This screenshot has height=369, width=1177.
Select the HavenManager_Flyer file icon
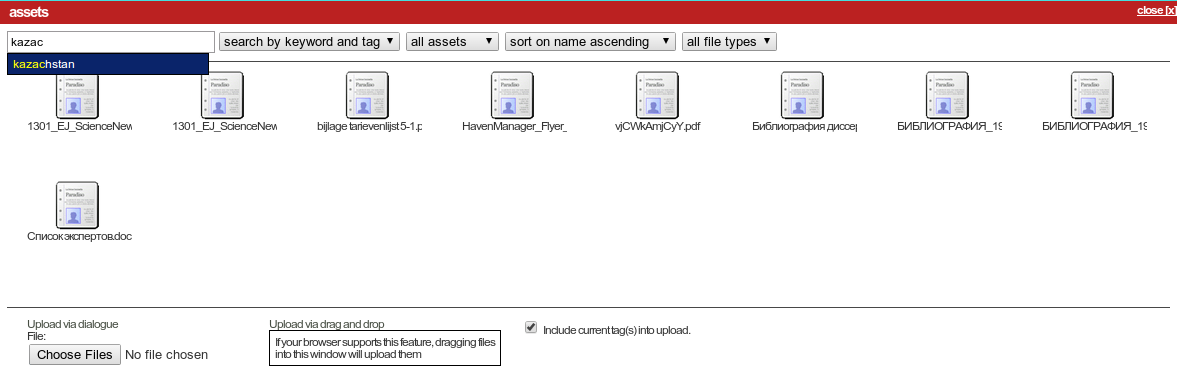click(513, 94)
